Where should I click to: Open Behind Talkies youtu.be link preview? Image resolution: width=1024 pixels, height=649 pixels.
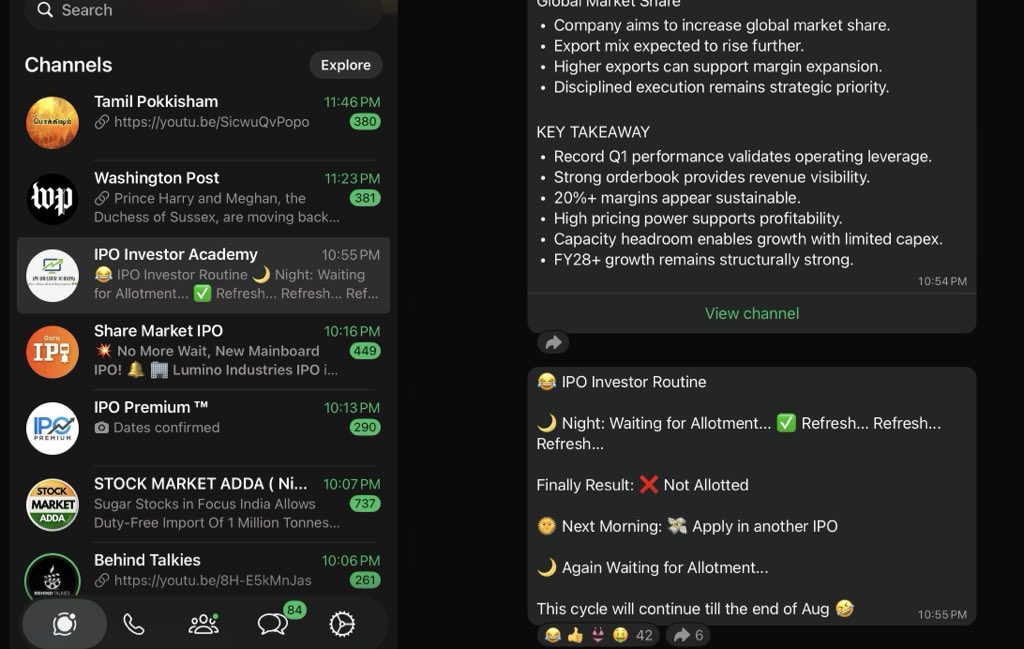click(202, 580)
